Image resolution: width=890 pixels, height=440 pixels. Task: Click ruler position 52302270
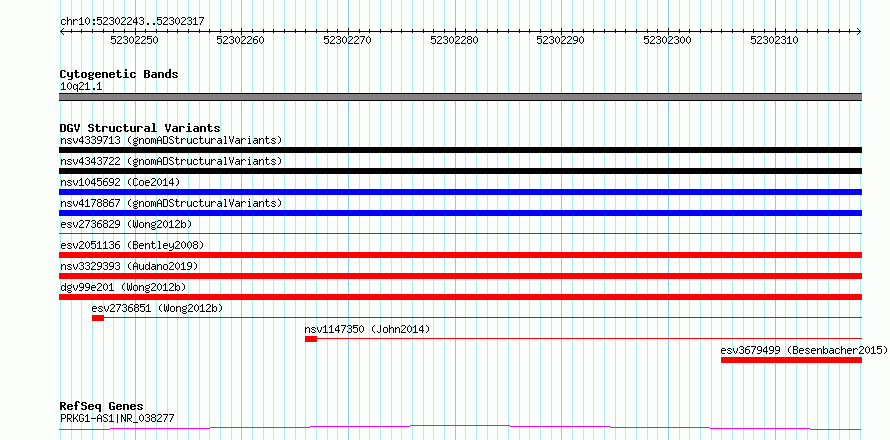coord(347,40)
